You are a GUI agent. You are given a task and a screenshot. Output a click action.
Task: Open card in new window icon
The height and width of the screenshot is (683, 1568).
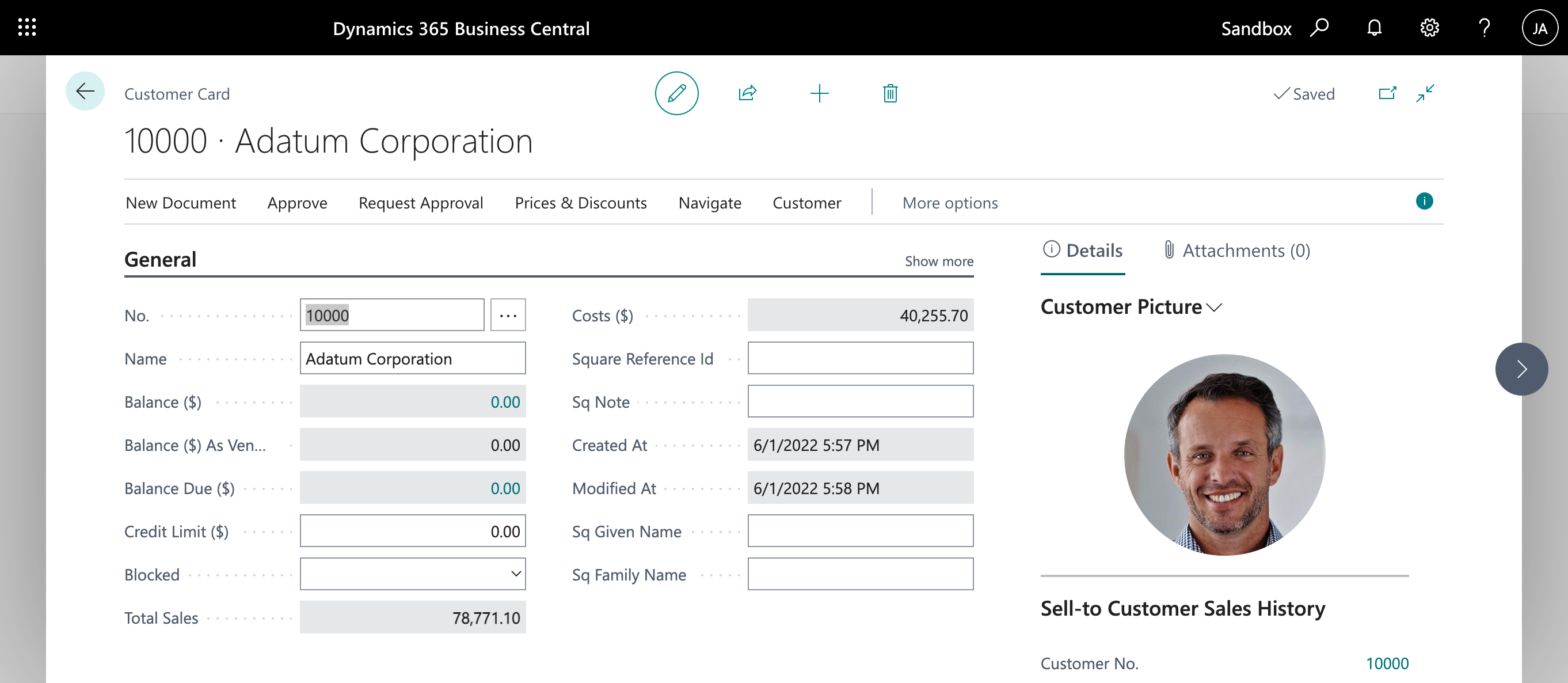(1387, 93)
